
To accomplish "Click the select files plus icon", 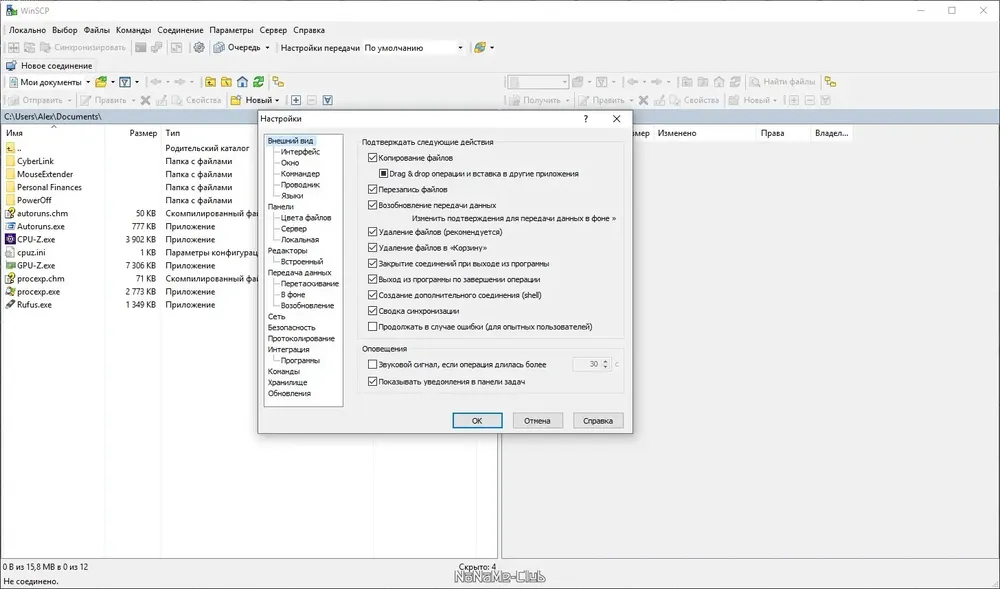I will click(296, 100).
